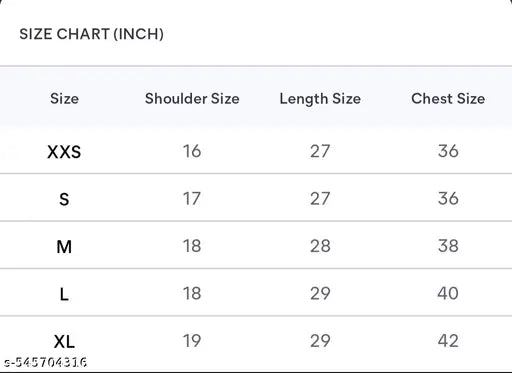Screen dimensions: 512x373
Task: Click chest value 40 in L row
Action: point(448,293)
